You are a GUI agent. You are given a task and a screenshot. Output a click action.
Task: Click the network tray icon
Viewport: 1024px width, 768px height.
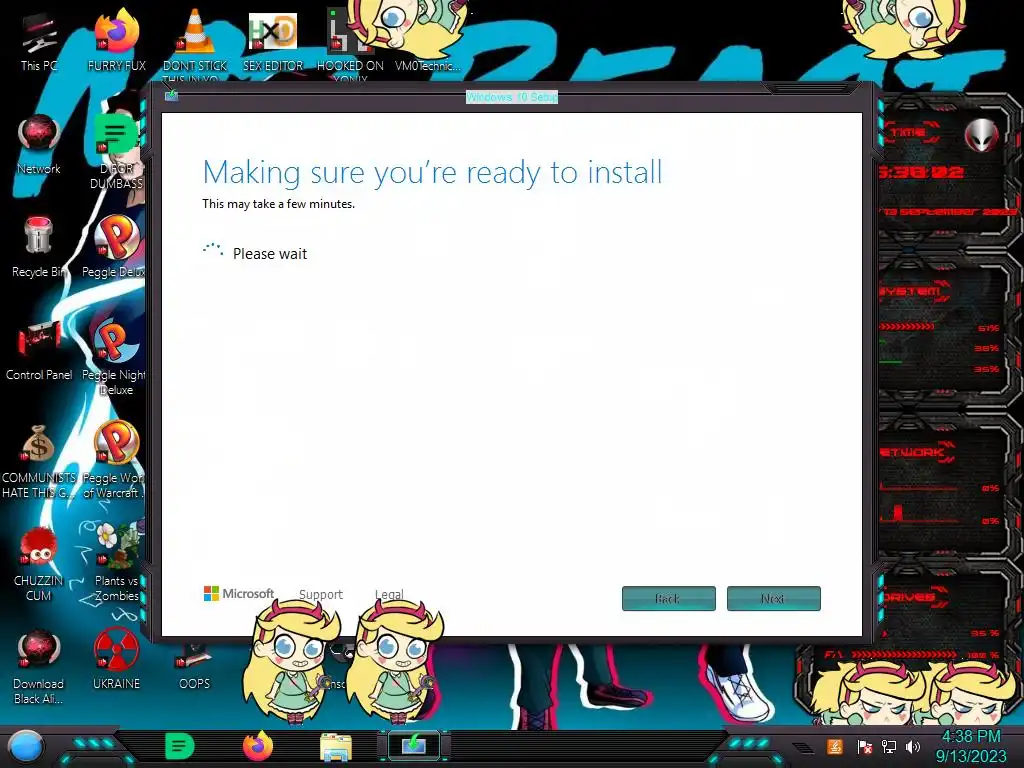(889, 746)
